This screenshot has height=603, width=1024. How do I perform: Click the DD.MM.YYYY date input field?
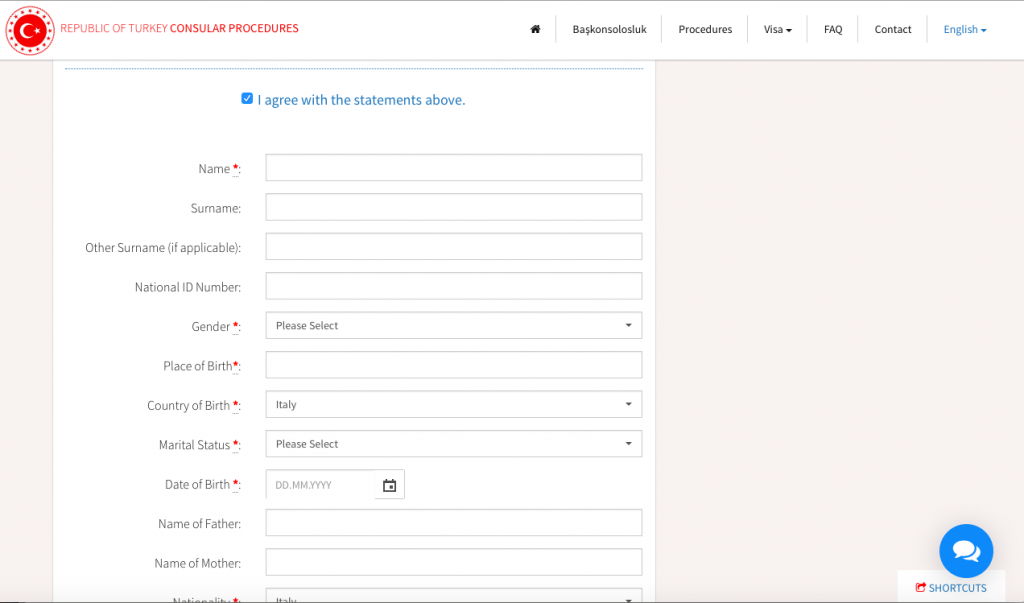pos(320,484)
